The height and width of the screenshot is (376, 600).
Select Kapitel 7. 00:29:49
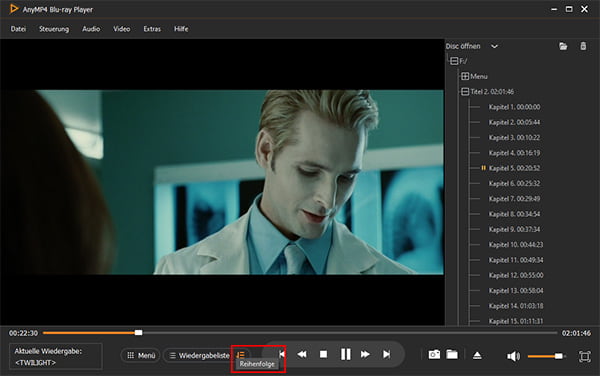tap(514, 199)
